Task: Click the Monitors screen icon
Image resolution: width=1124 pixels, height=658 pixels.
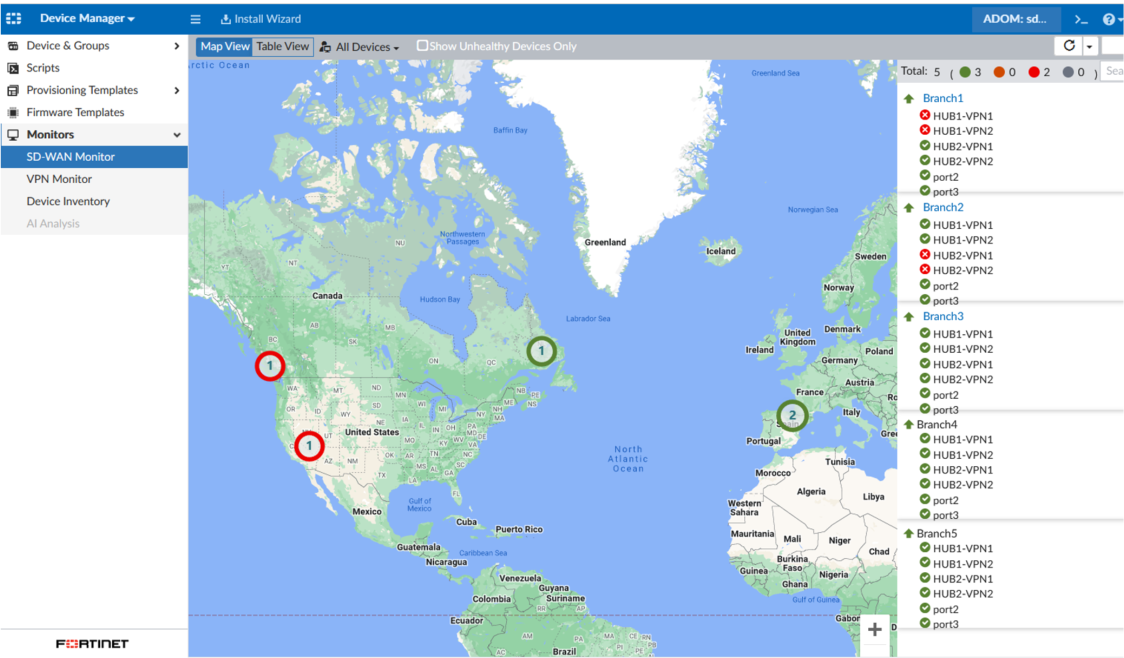Action: (13, 135)
